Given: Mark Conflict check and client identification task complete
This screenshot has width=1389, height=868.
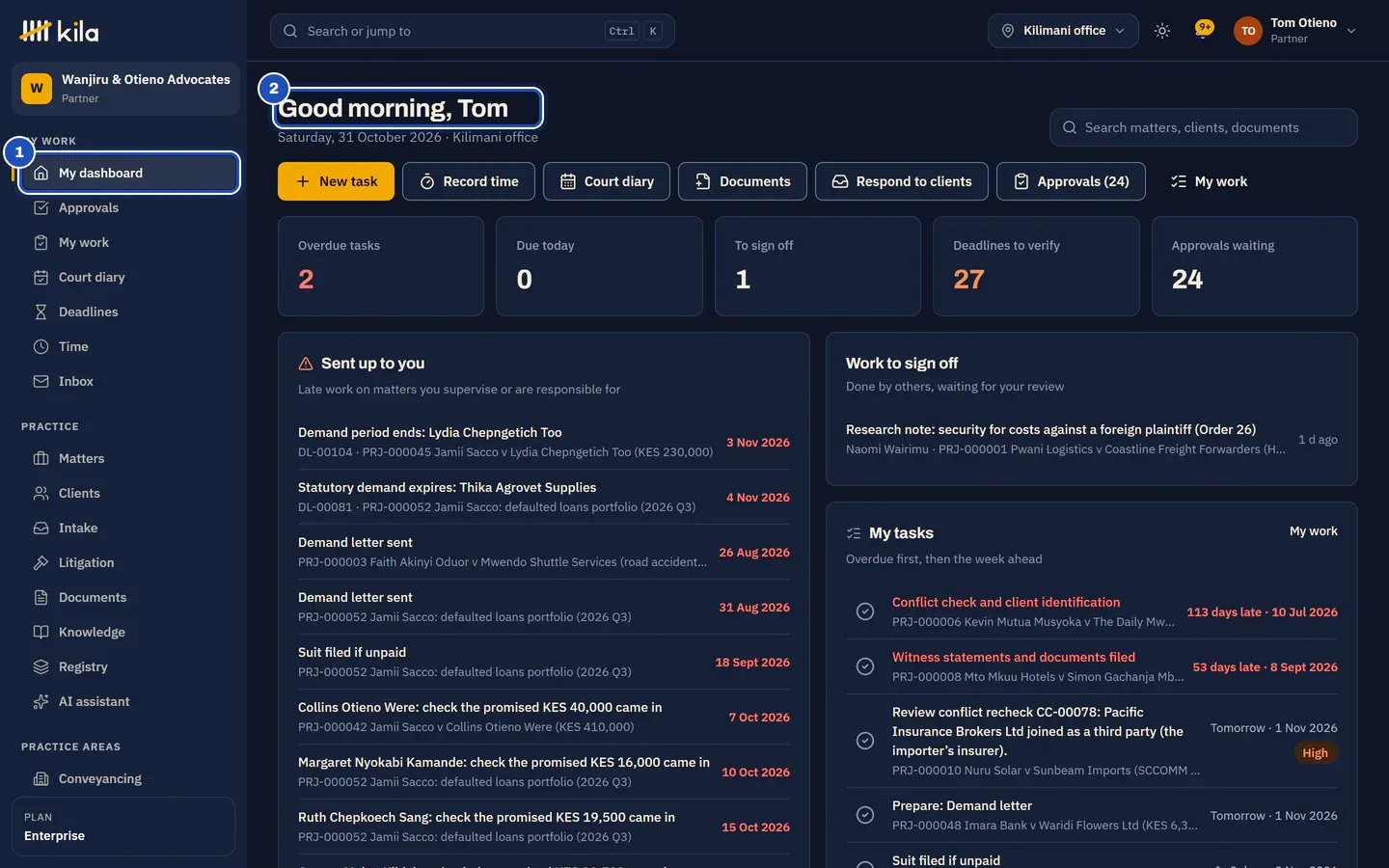Looking at the screenshot, I should (865, 611).
